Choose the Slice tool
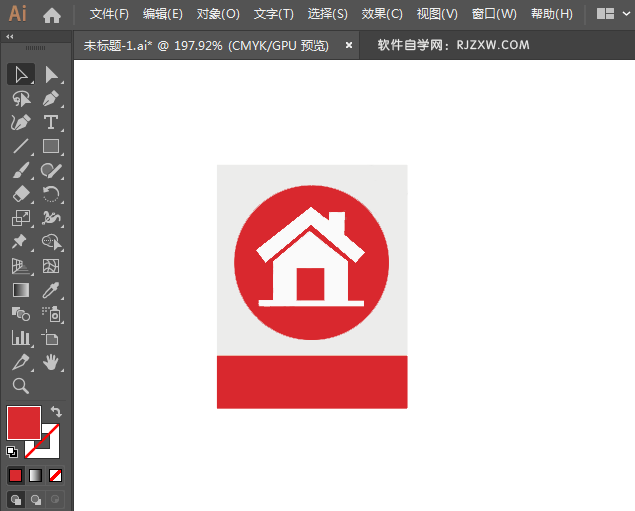Viewport: 635px width, 511px height. click(x=21, y=362)
